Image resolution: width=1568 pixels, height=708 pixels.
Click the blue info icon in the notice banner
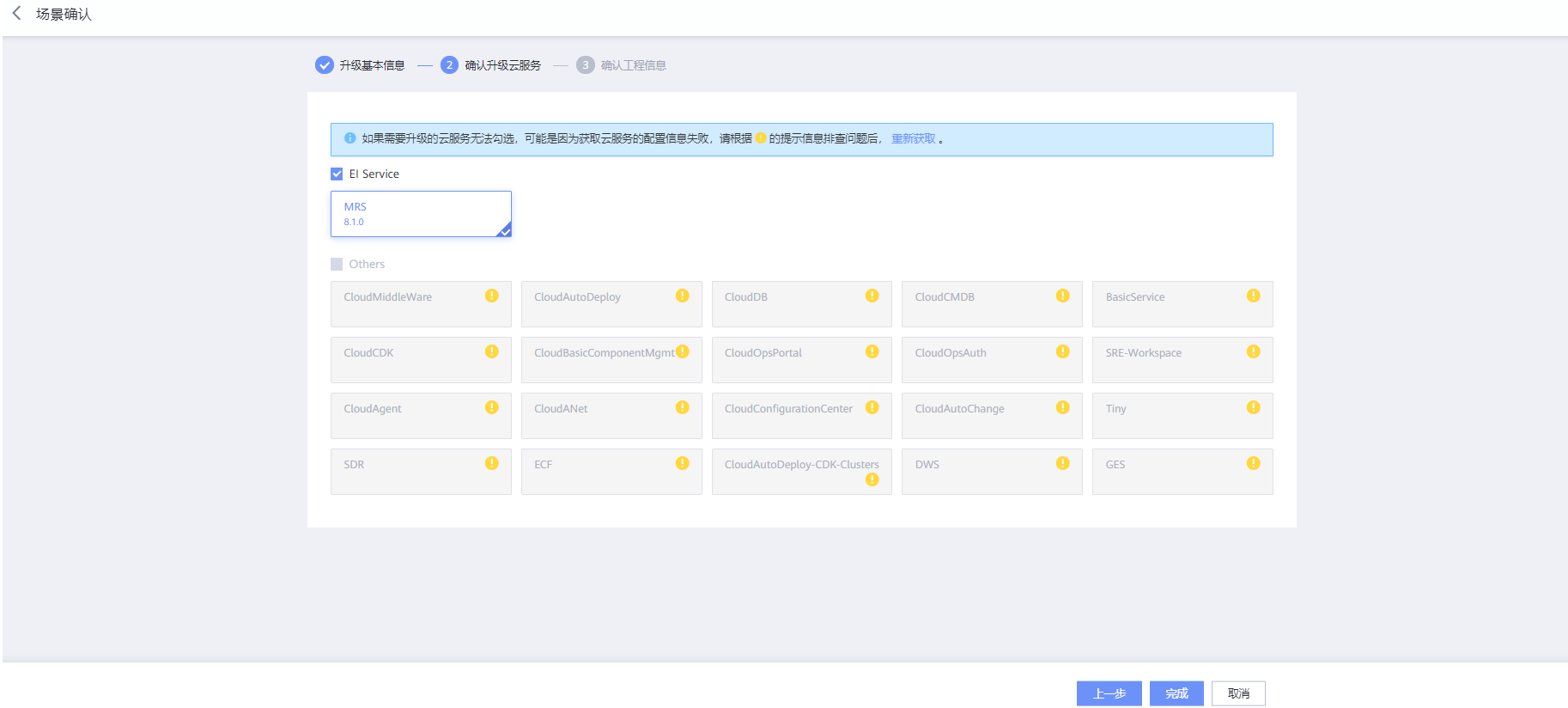(350, 138)
